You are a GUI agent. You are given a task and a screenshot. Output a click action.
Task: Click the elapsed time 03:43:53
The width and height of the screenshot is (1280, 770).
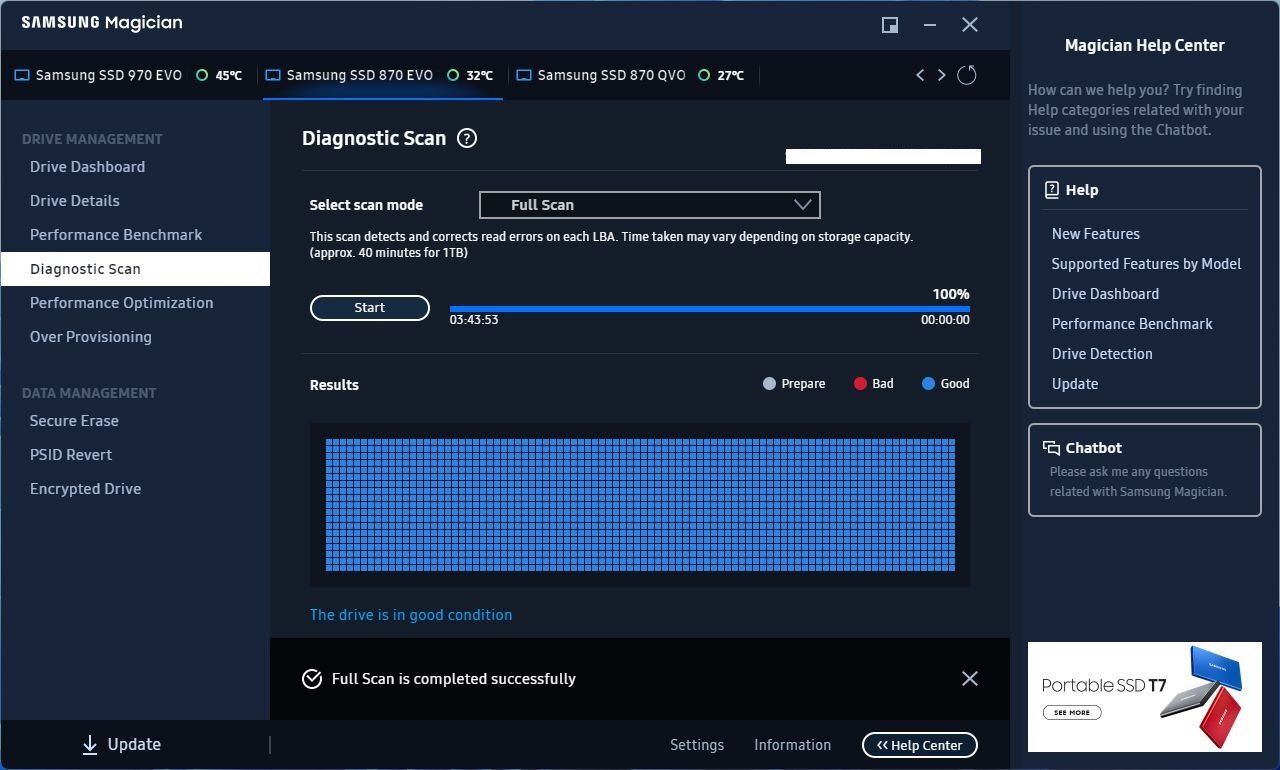474,320
